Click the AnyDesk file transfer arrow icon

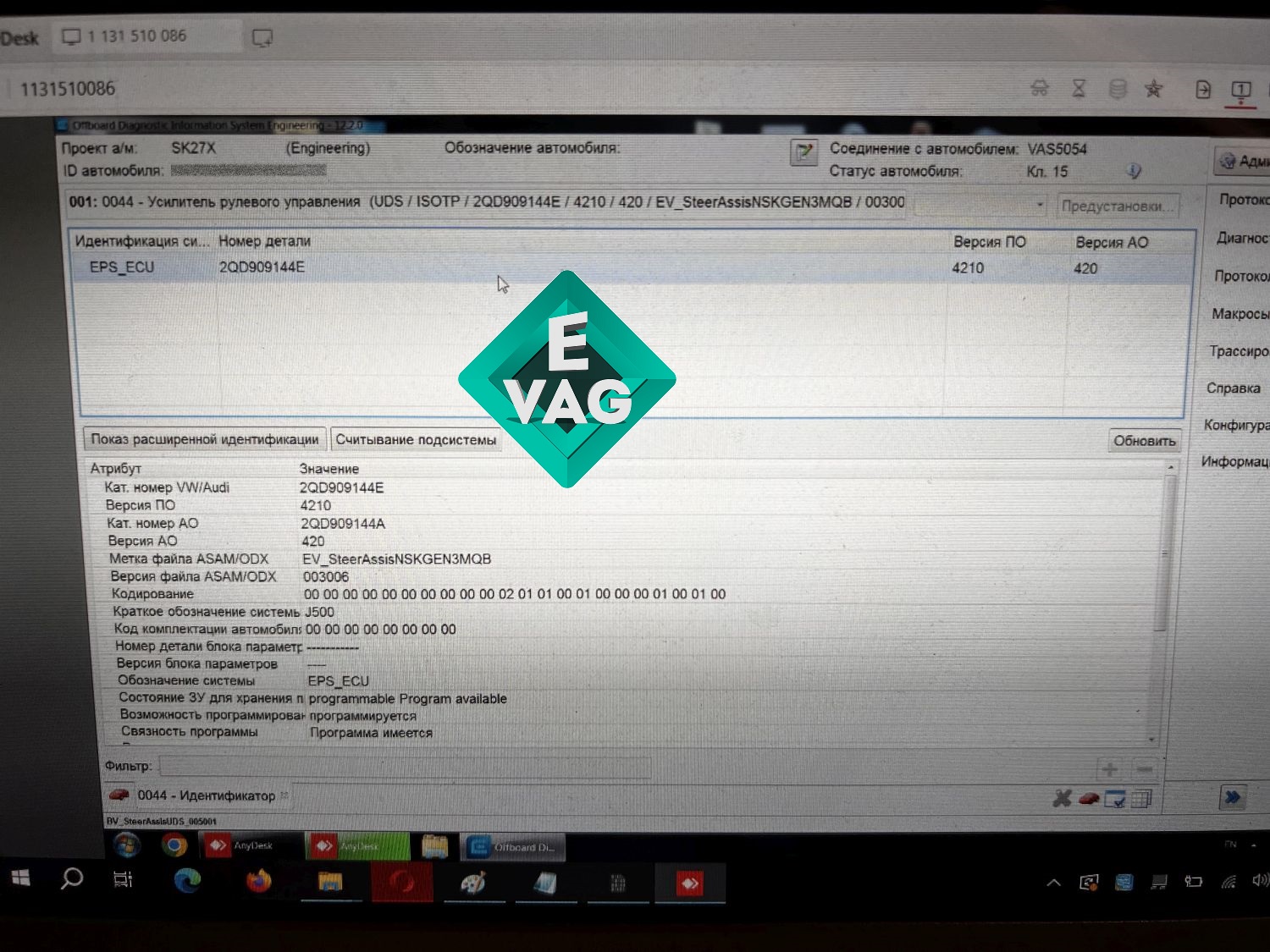(1203, 89)
